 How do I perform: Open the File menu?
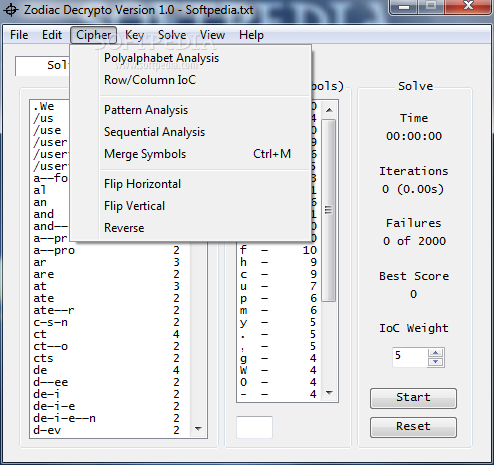(19, 35)
